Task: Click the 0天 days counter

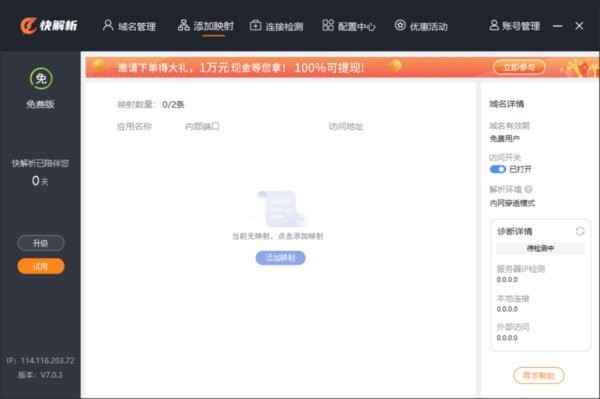Action: 40,181
